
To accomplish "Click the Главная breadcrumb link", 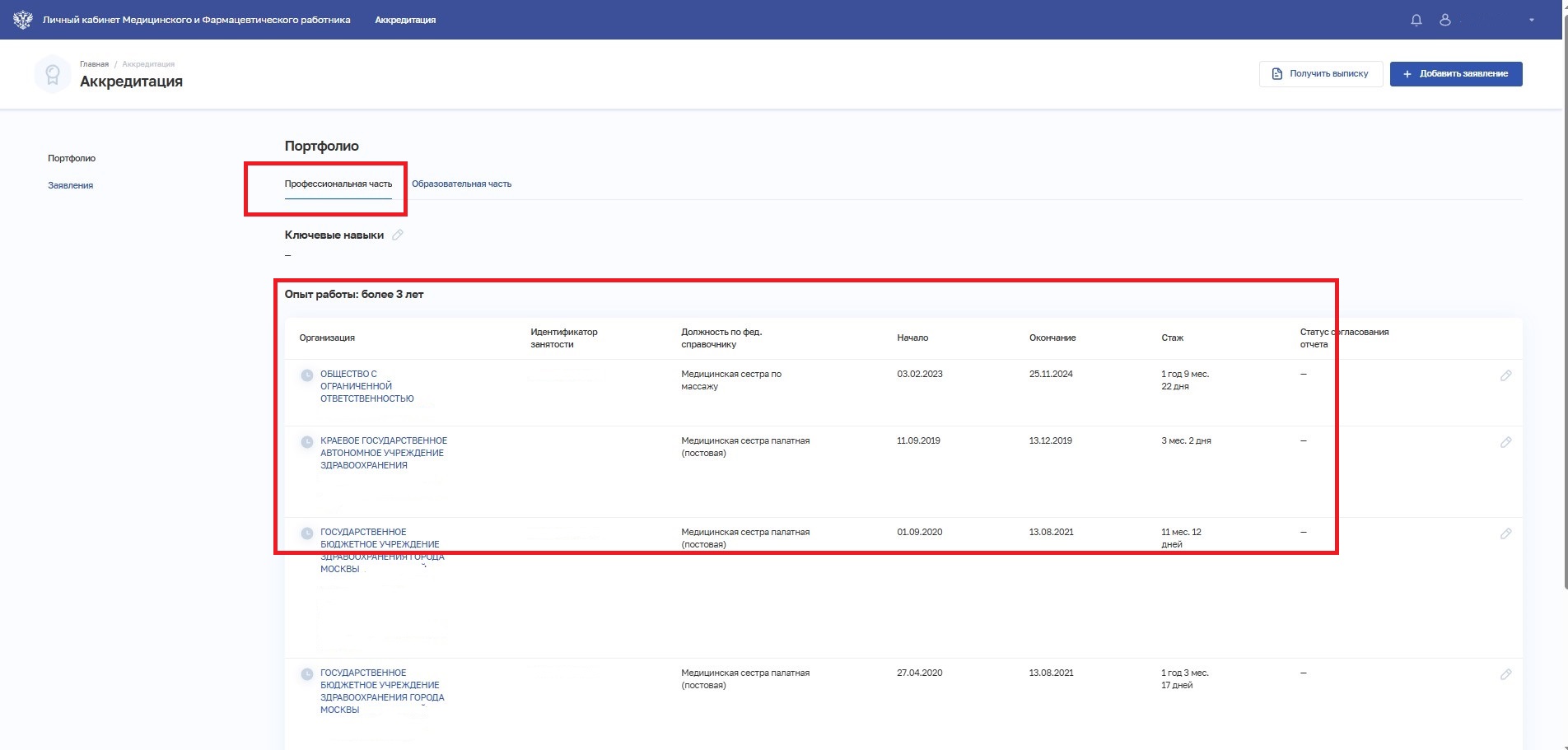I will (x=94, y=64).
